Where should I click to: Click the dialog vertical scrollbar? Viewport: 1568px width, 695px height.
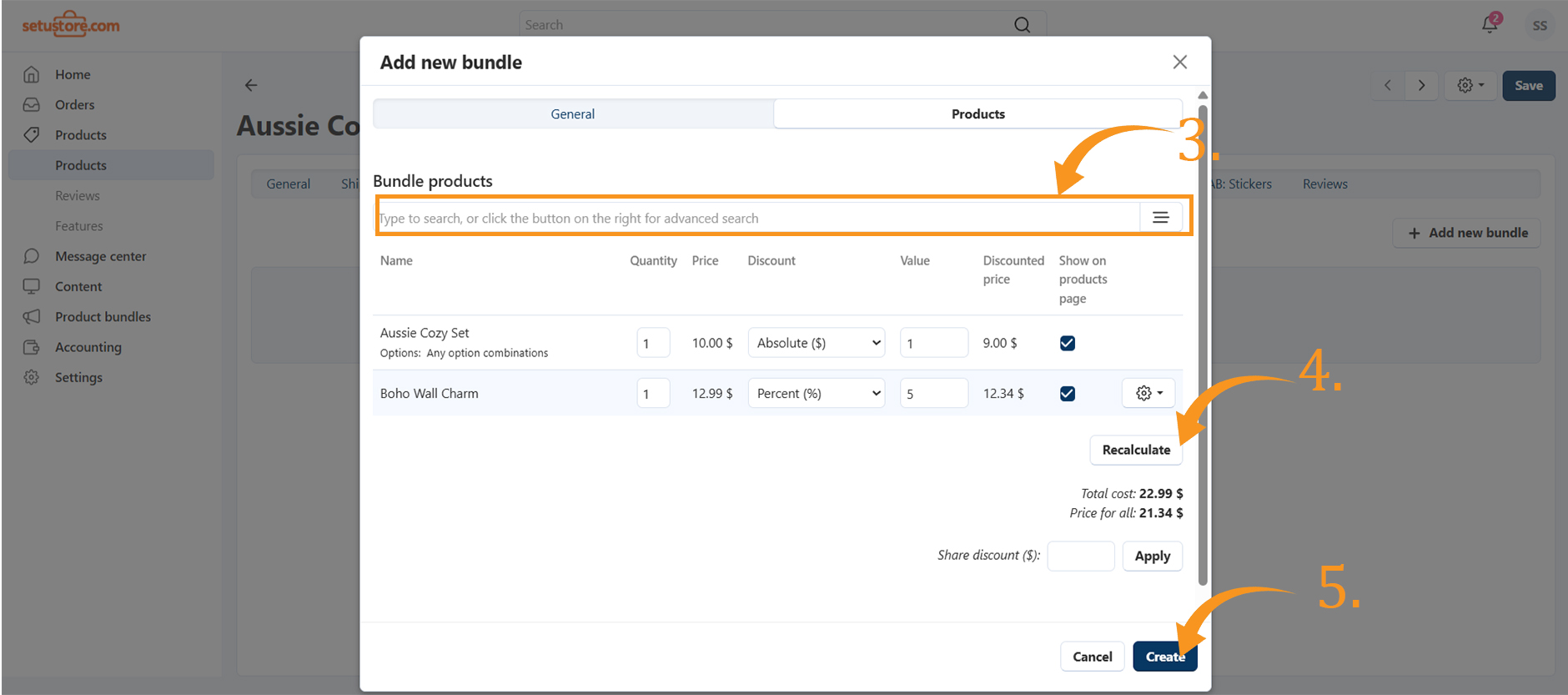(1202, 345)
